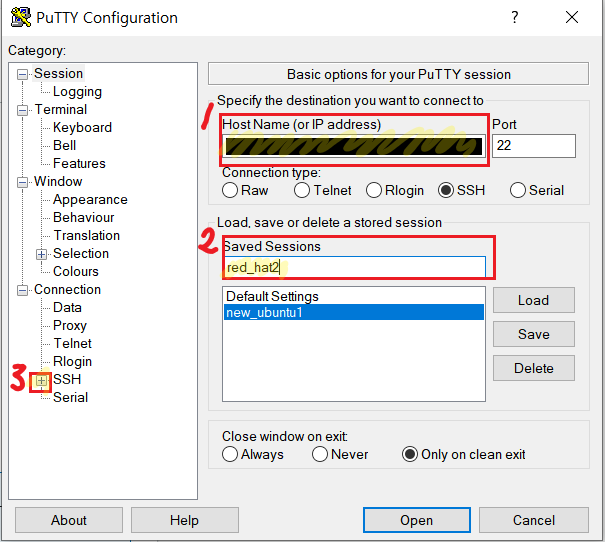Open the Keyboard category
605x542 pixels.
point(82,127)
